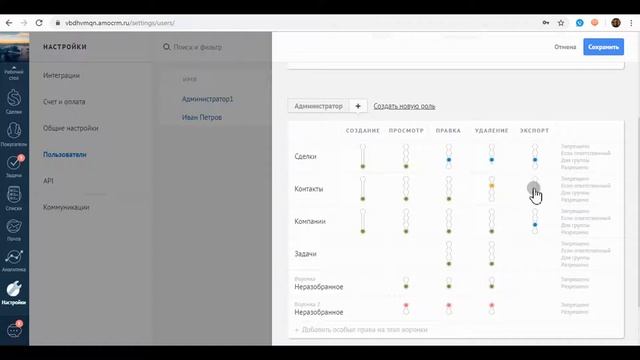
Task: Set Компании Правка permission slider
Action: [x=449, y=221]
